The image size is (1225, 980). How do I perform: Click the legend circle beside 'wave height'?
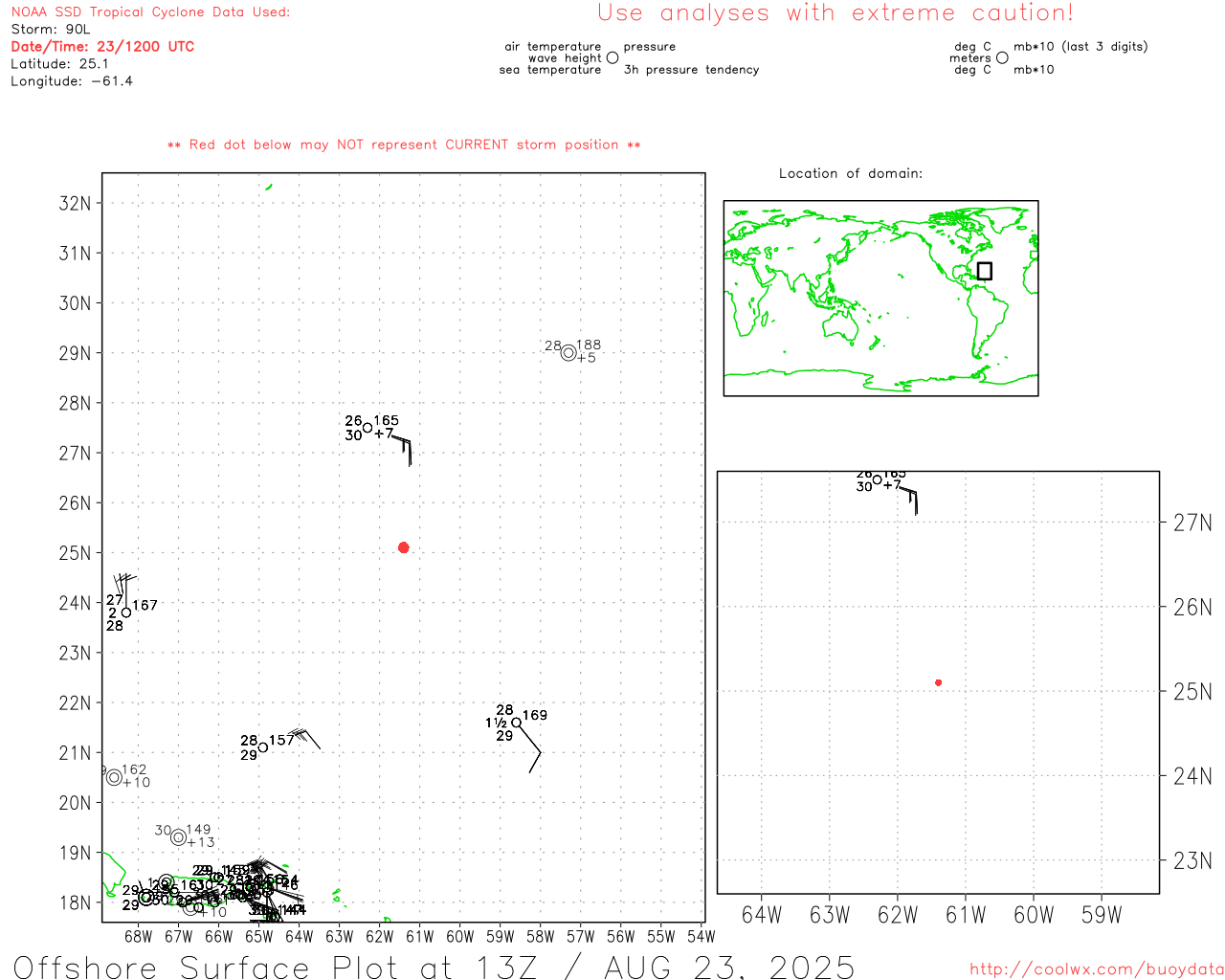click(x=612, y=57)
